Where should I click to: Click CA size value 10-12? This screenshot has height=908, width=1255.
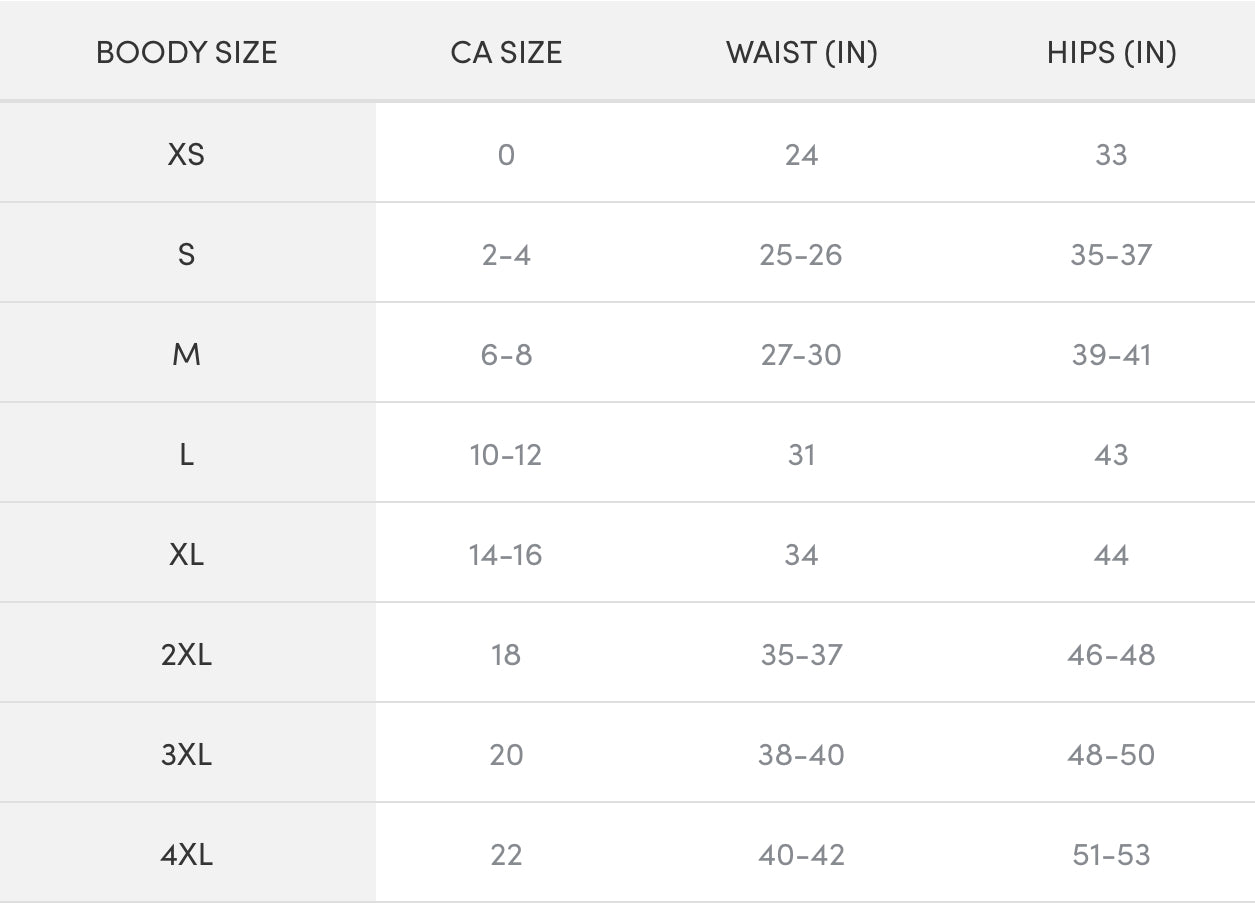coord(506,455)
